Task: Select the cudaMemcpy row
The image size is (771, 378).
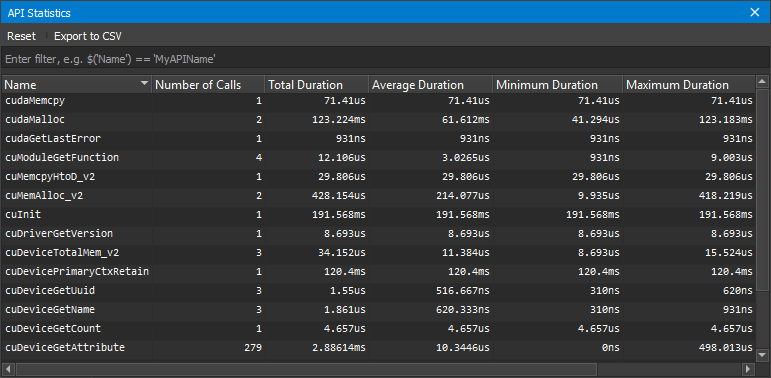Action: coord(378,101)
